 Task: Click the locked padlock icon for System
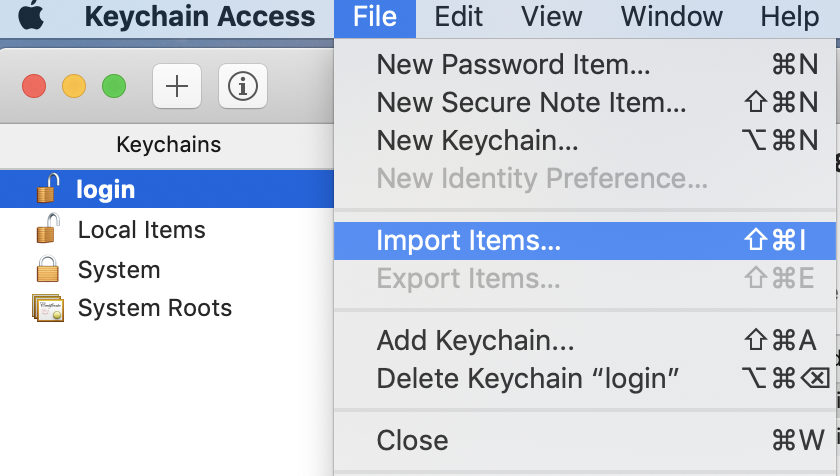click(x=48, y=269)
